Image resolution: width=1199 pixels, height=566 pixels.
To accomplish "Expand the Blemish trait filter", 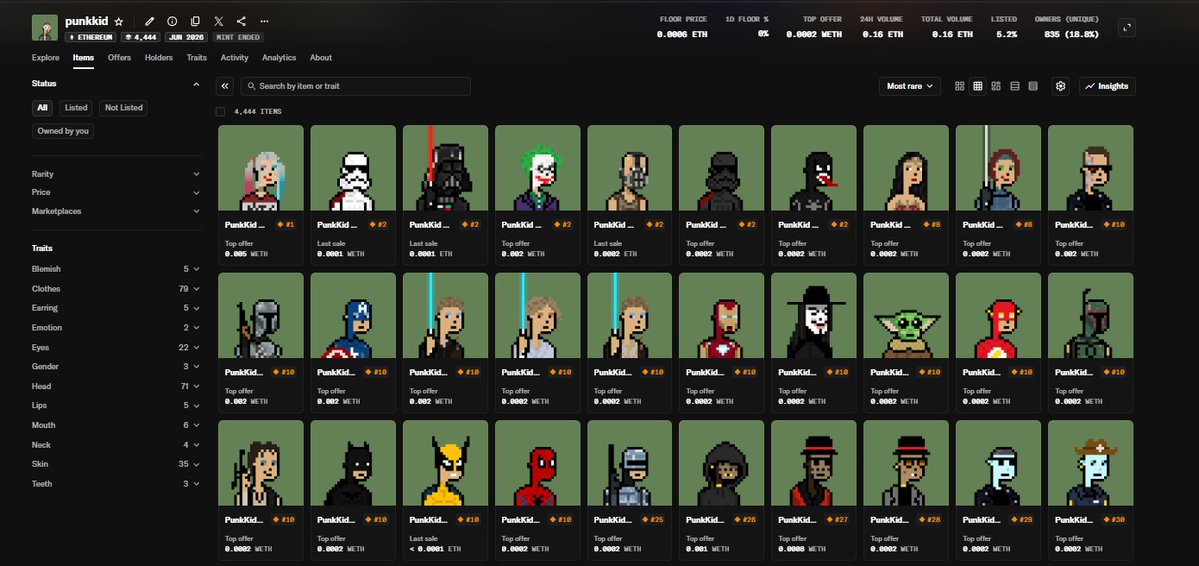I will tap(116, 269).
